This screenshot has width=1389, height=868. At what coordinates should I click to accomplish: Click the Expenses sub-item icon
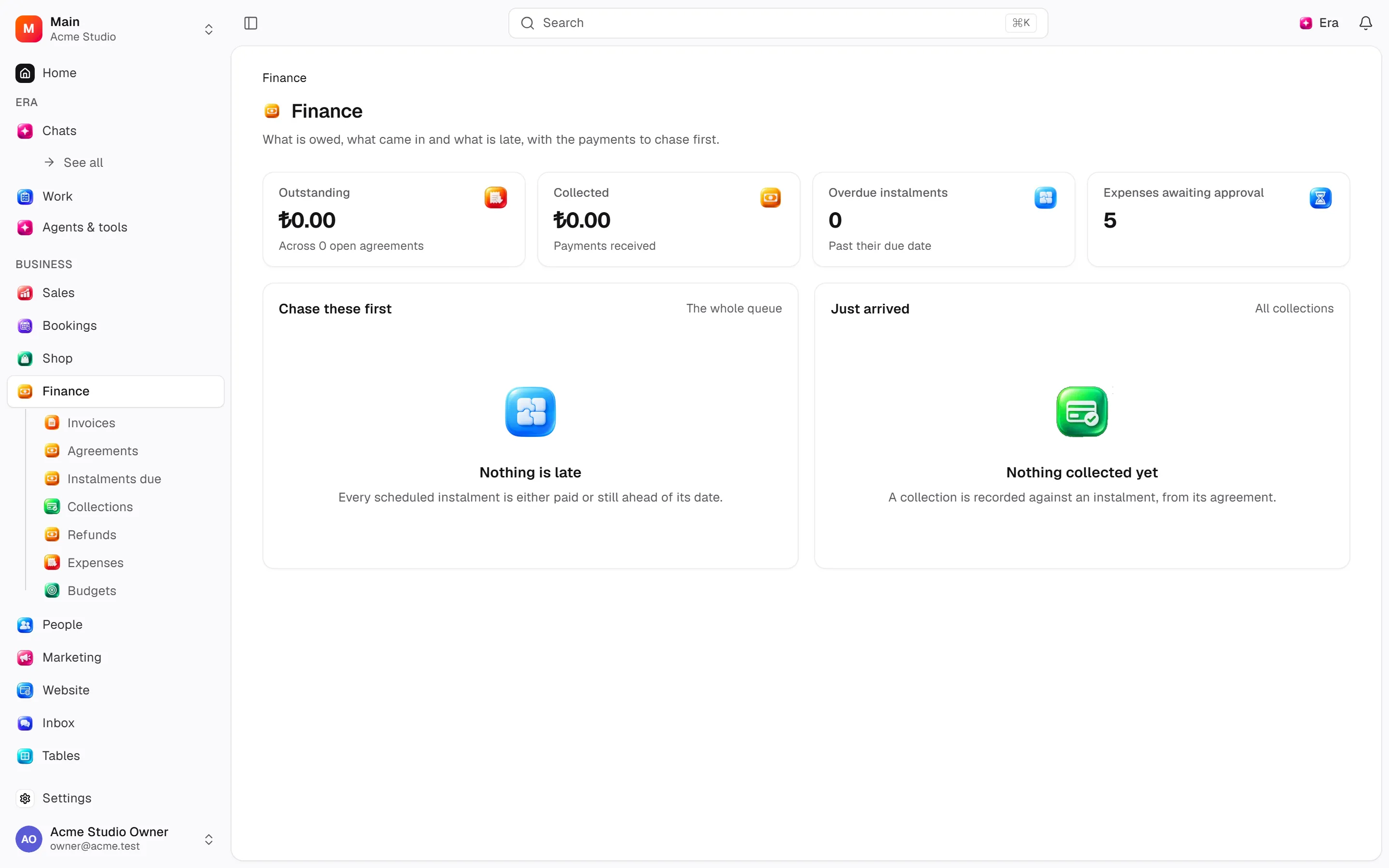pyautogui.click(x=52, y=563)
